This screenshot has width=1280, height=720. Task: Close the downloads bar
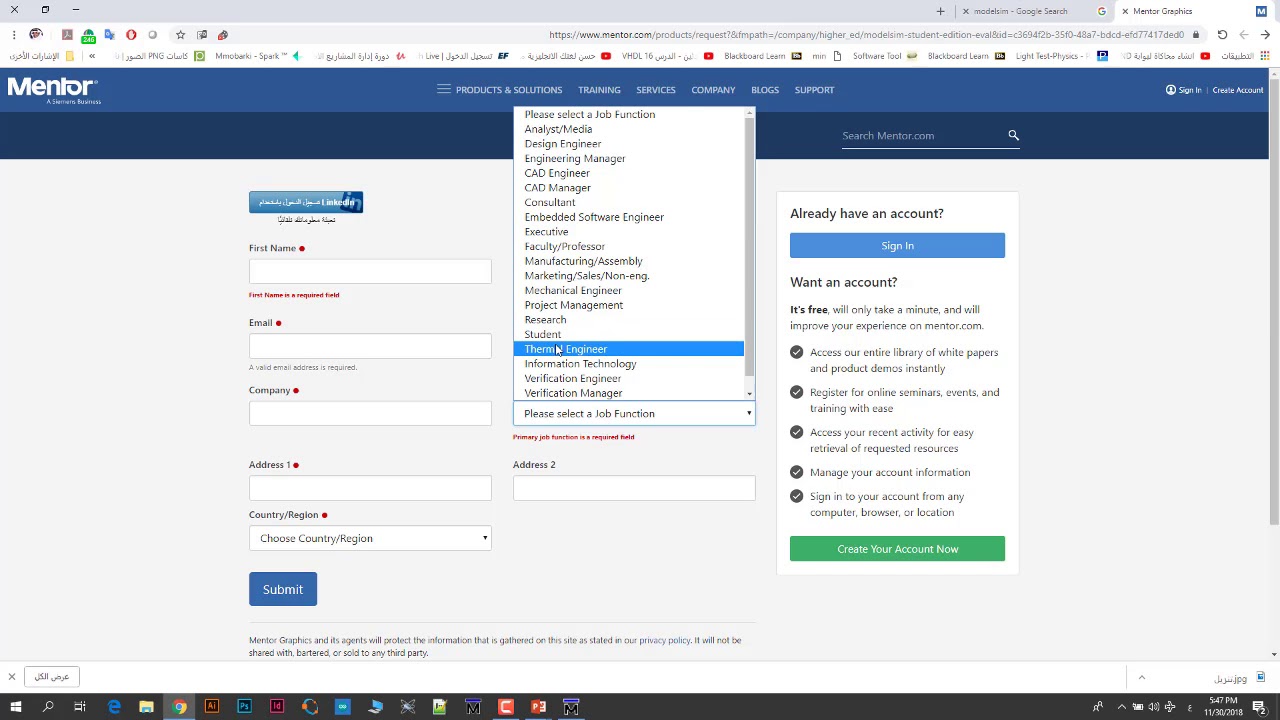pos(12,677)
